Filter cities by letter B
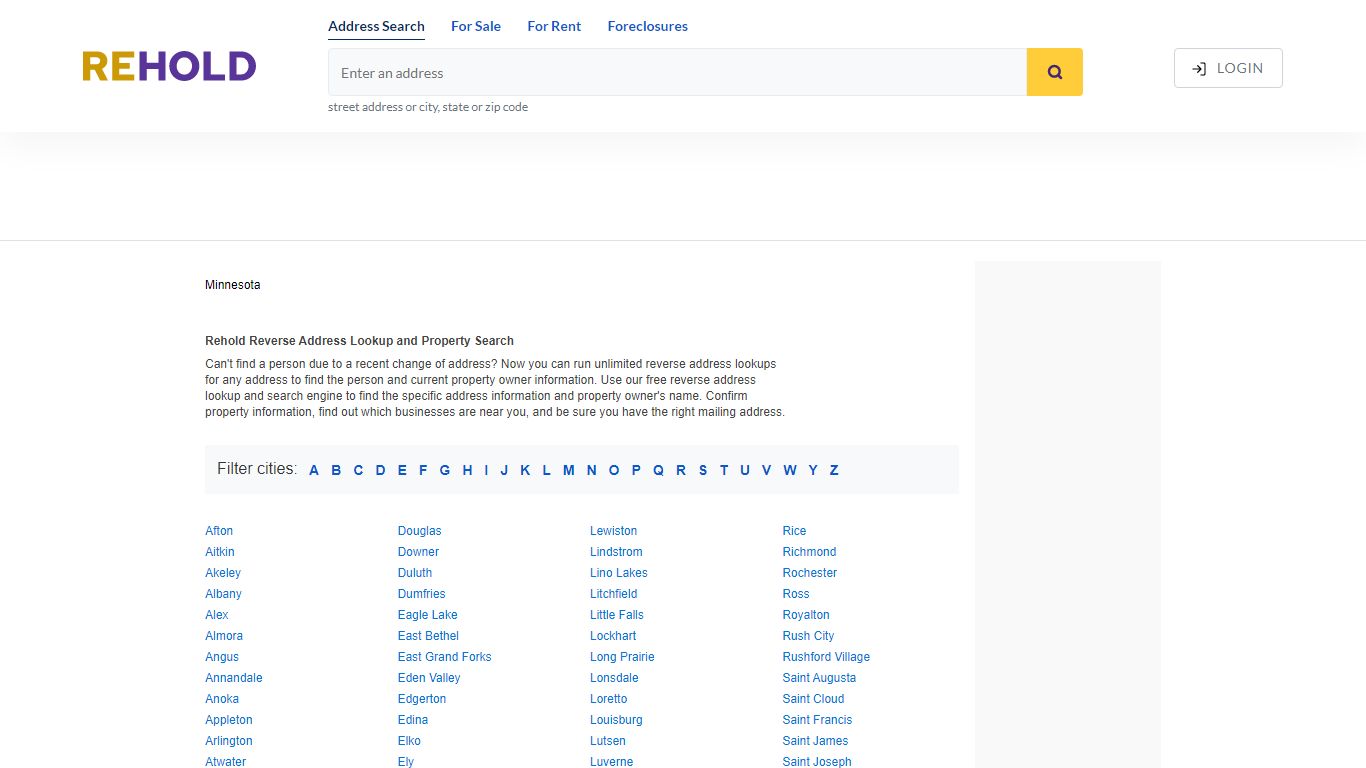The image size is (1366, 768). point(336,470)
